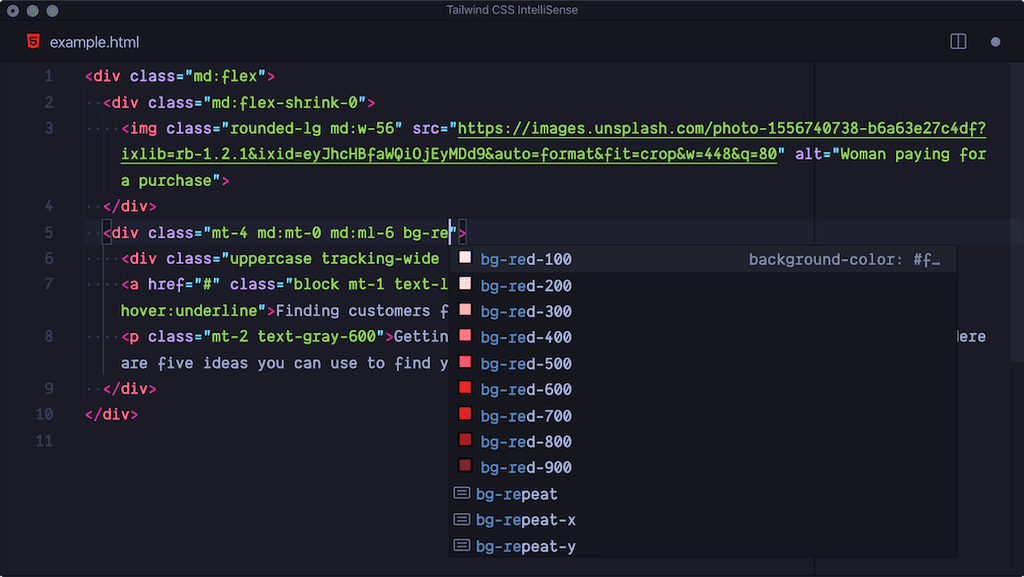Click the list icon beside bg-repeat-x

pos(462,519)
